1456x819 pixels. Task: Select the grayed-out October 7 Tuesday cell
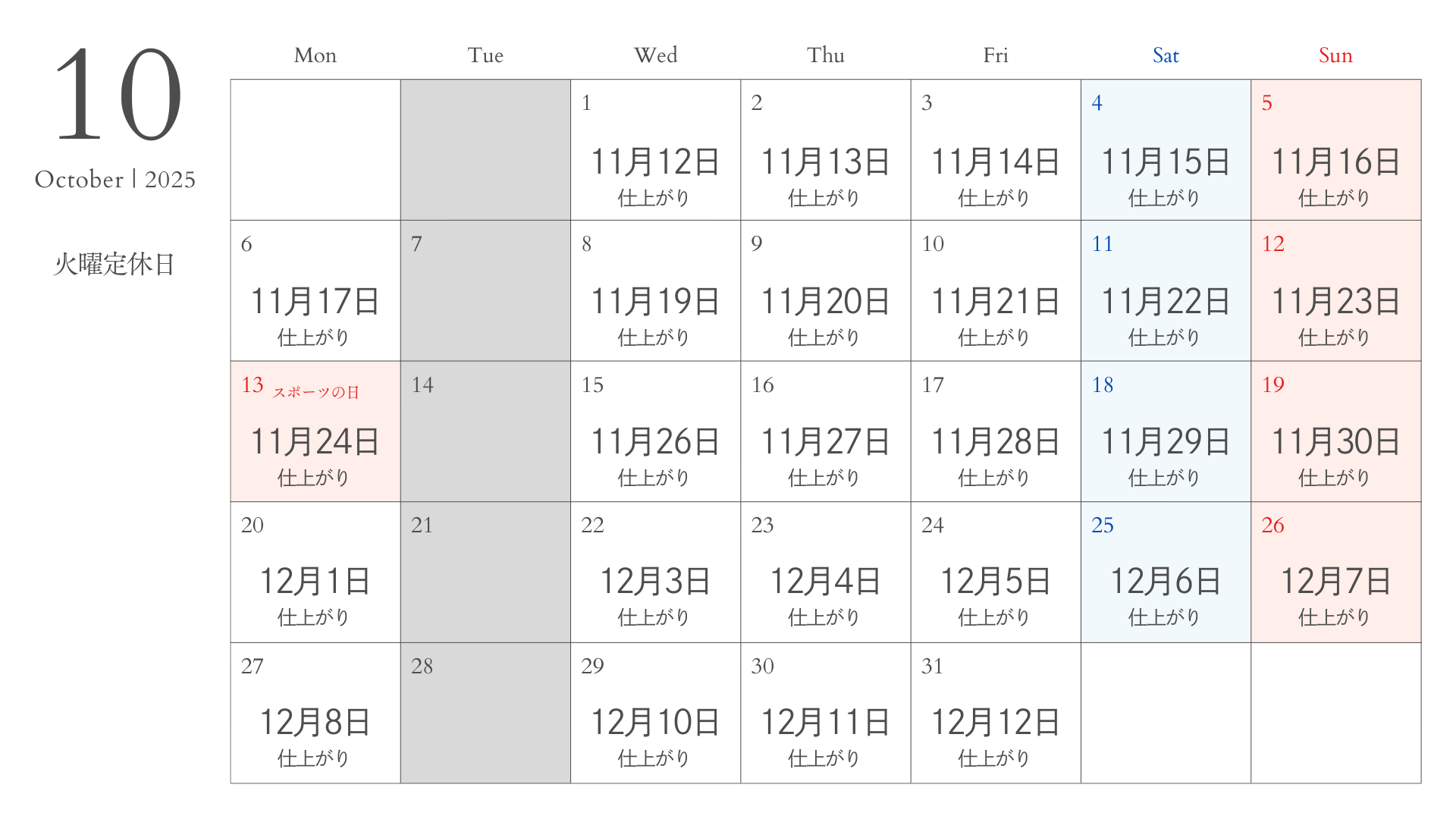[x=485, y=290]
